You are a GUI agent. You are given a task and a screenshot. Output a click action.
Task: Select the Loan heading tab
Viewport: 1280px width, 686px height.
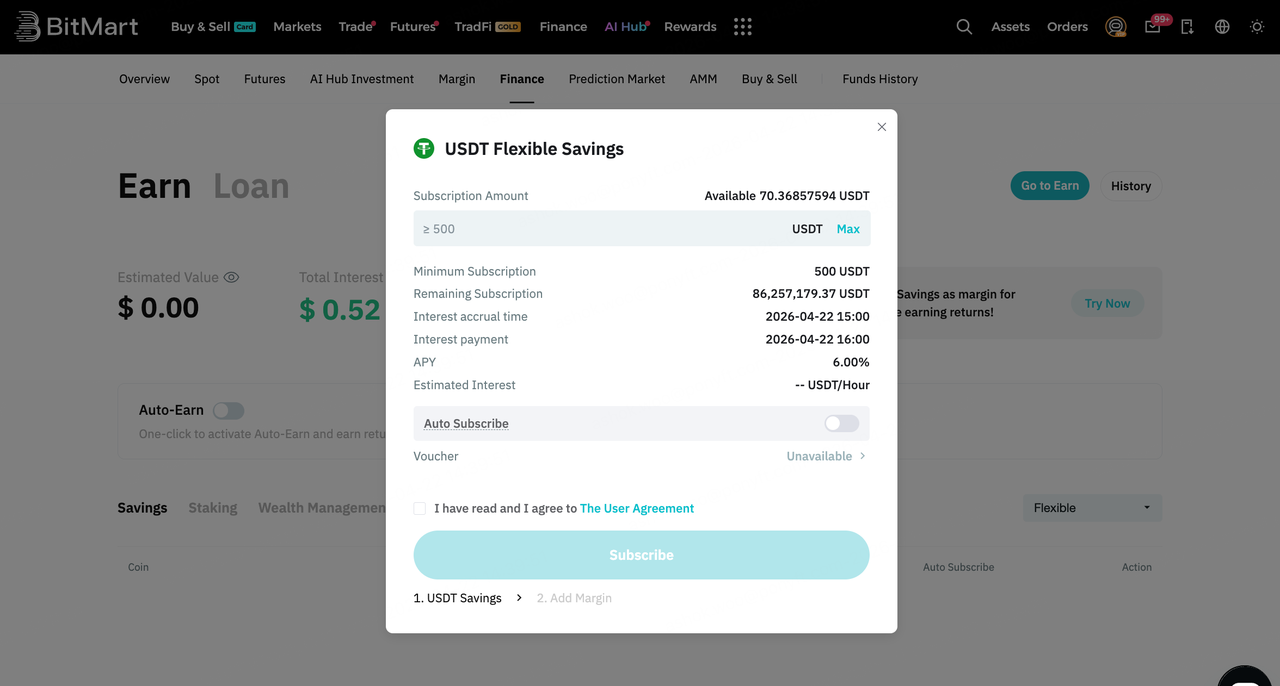[251, 186]
